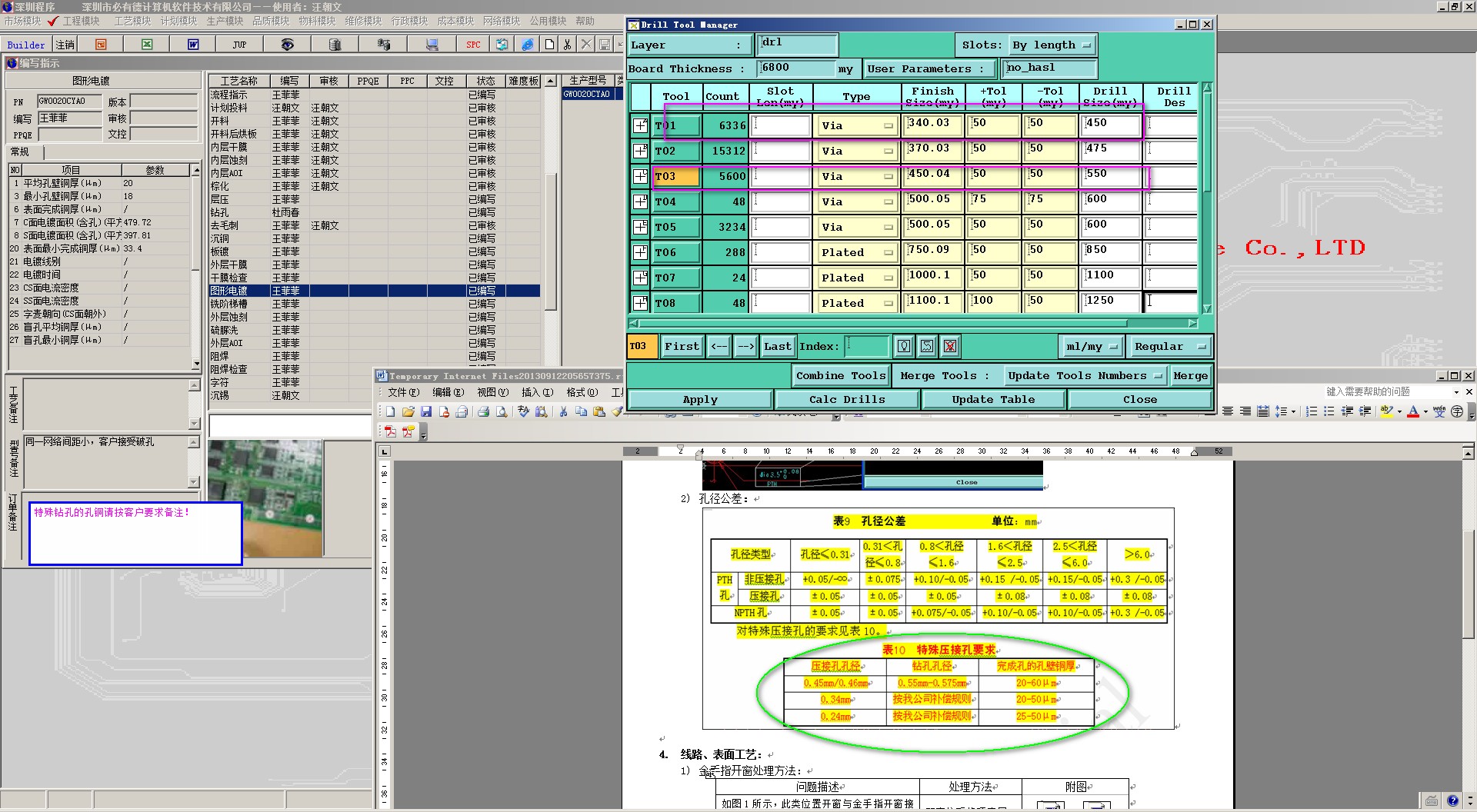Image resolution: width=1477 pixels, height=812 pixels.
Task: Open the Word line spacing dropdown arrow
Action: [x=1293, y=411]
